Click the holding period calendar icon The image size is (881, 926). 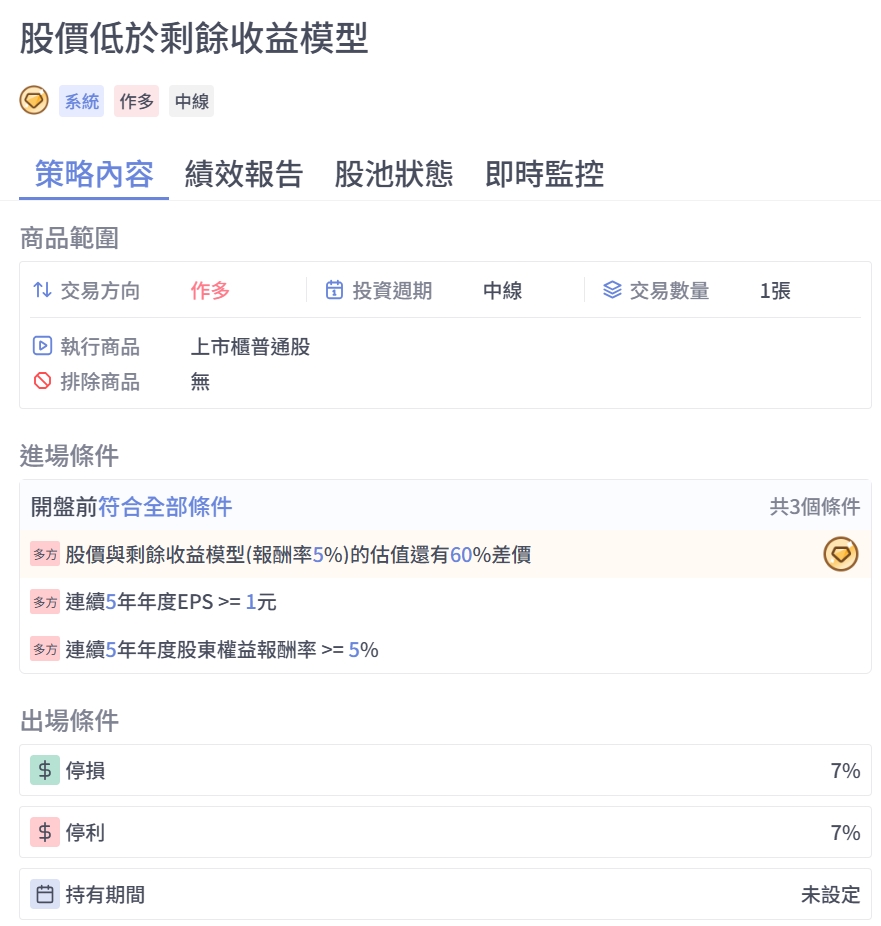coord(44,894)
